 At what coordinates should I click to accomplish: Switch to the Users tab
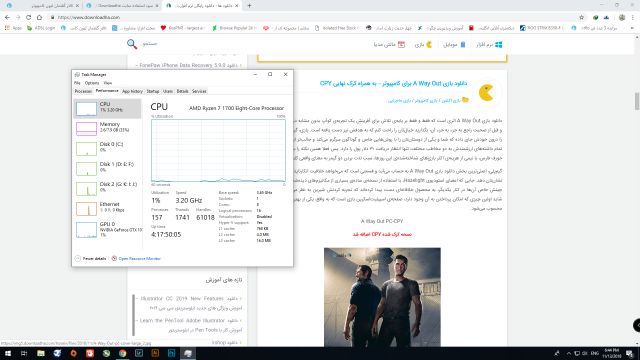point(168,91)
